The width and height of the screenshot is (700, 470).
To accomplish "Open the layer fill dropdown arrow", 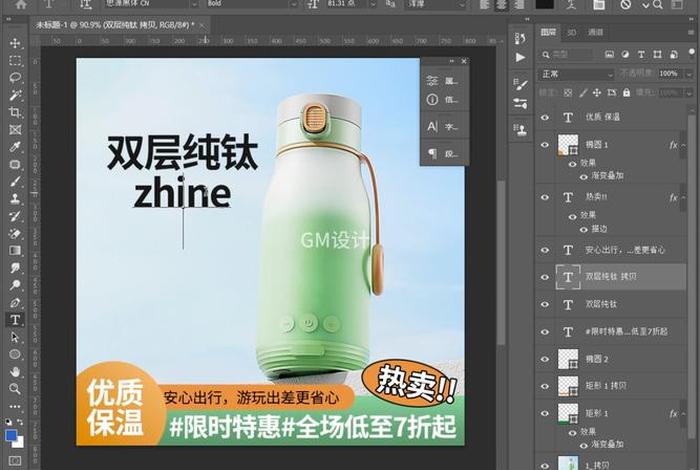I will pos(689,93).
